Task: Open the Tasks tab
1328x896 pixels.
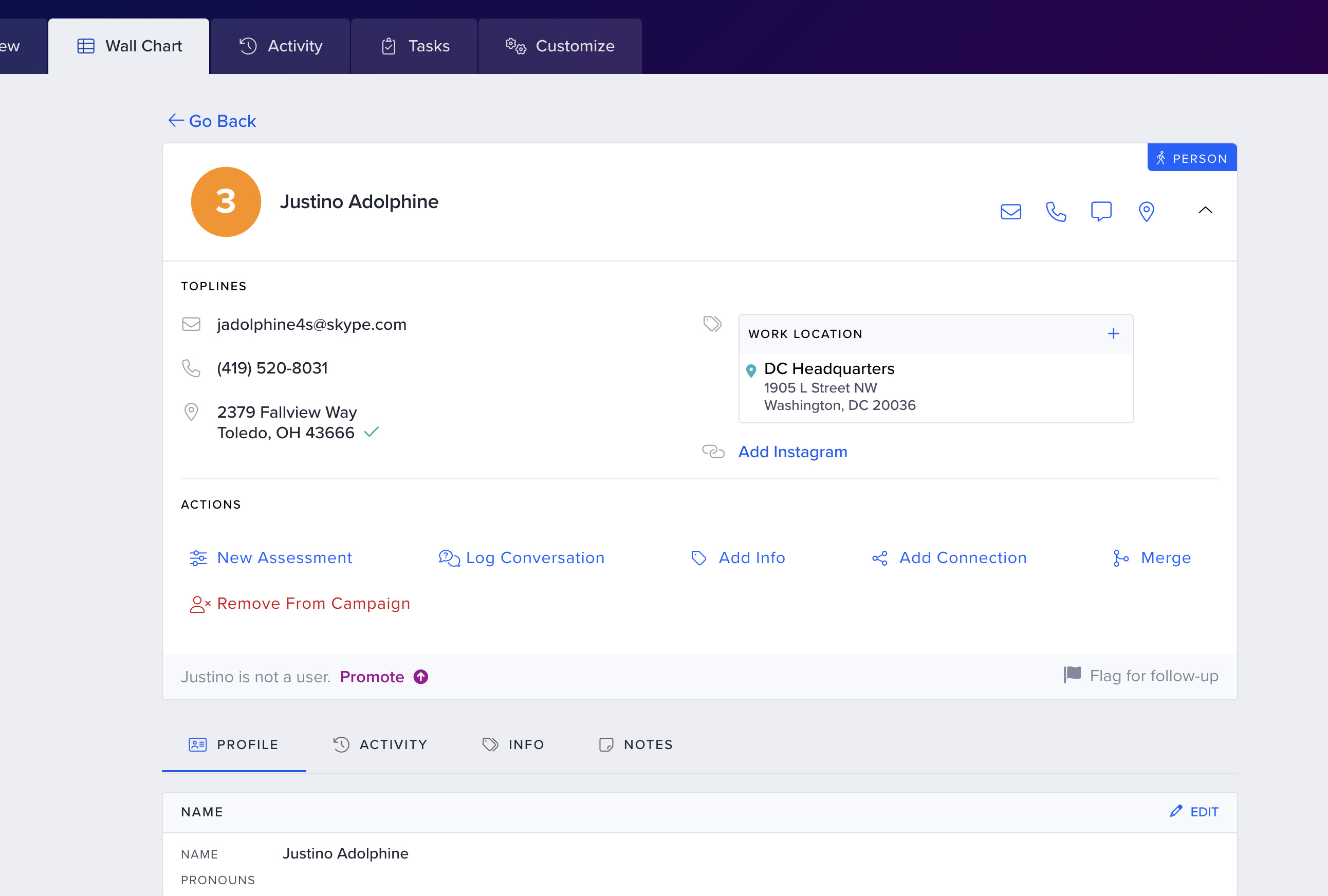Action: point(414,46)
